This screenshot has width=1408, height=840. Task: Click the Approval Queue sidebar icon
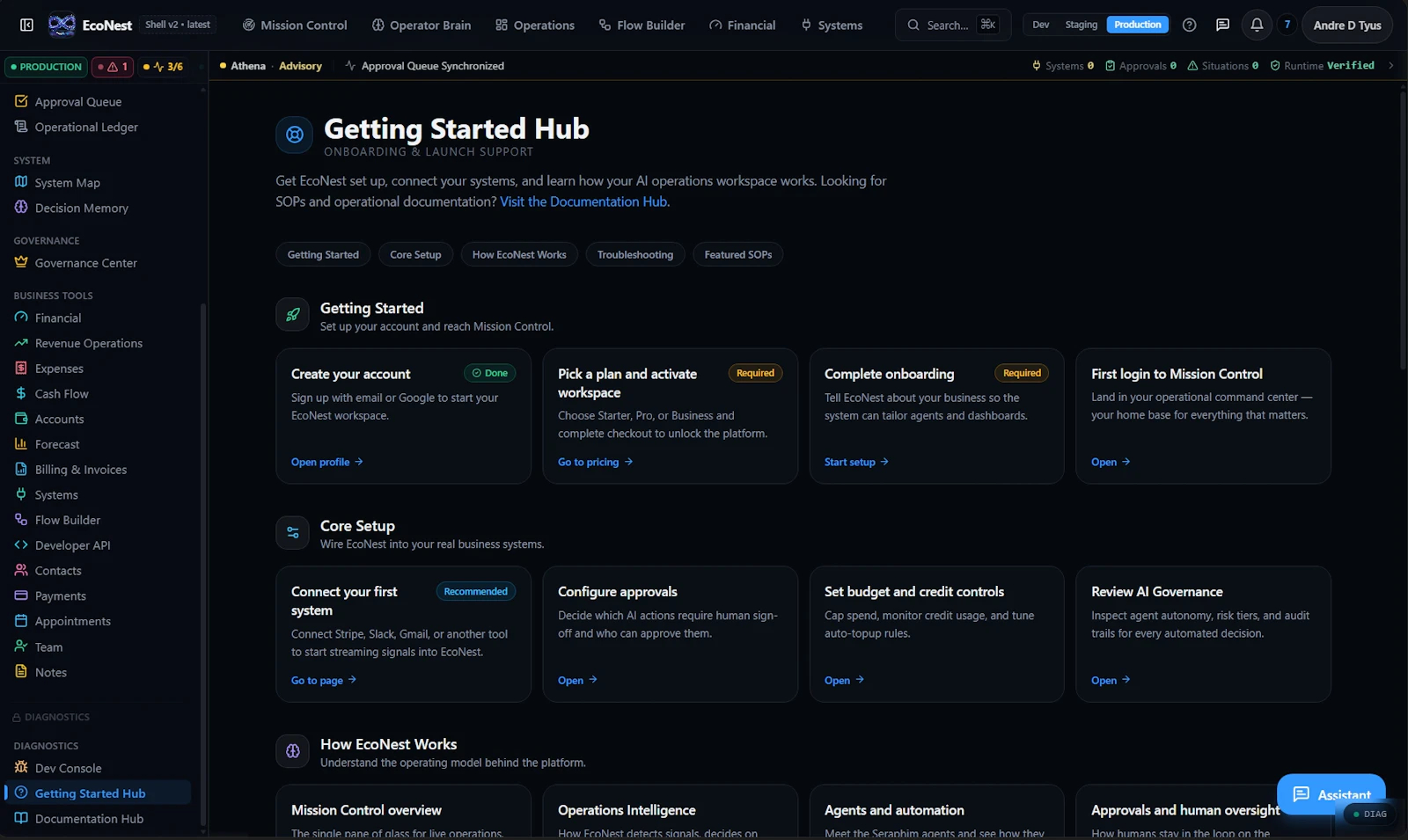click(21, 101)
